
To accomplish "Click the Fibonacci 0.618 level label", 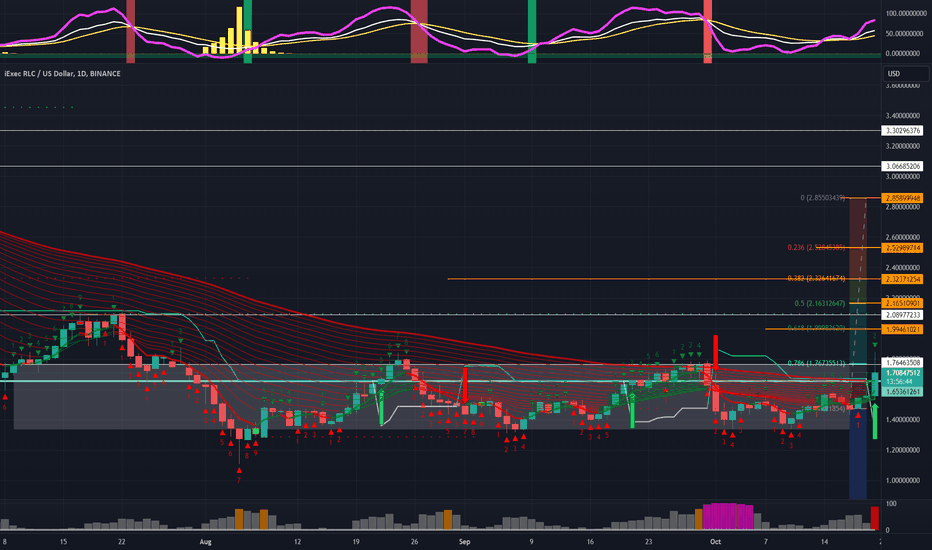I will (816, 328).
